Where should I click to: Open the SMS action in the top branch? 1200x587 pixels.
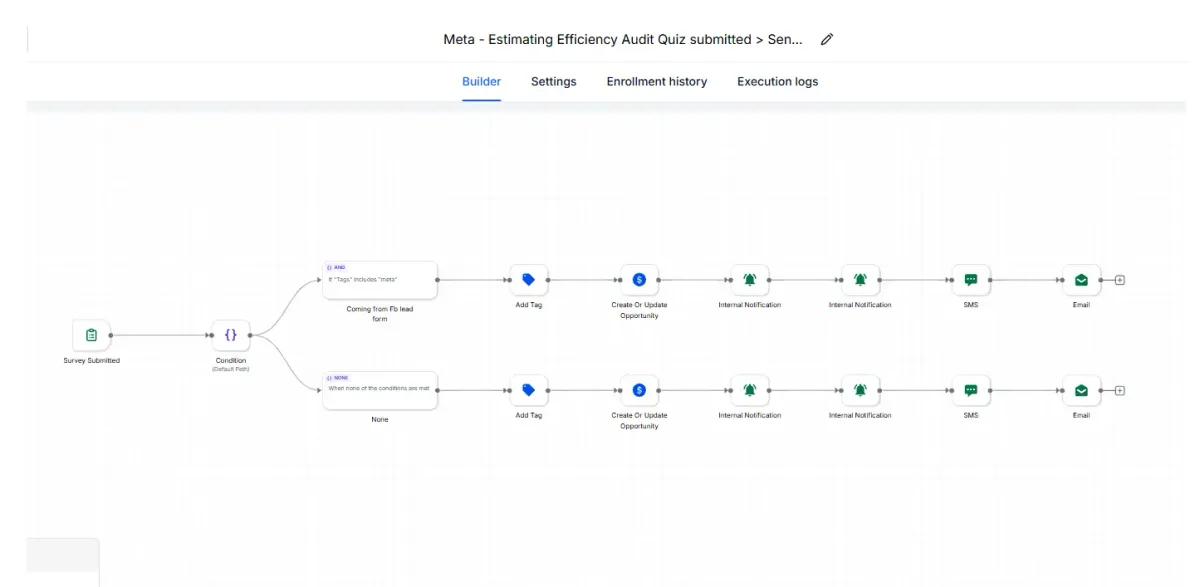coord(971,280)
